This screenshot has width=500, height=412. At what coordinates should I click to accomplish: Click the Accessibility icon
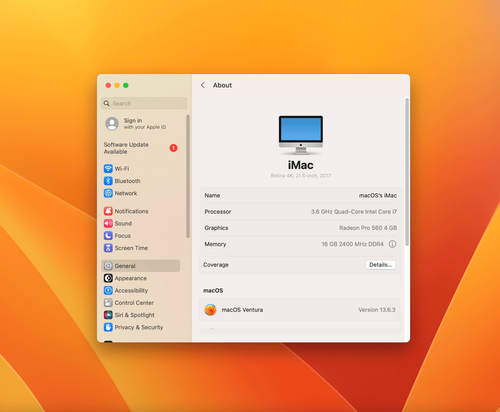pyautogui.click(x=108, y=291)
